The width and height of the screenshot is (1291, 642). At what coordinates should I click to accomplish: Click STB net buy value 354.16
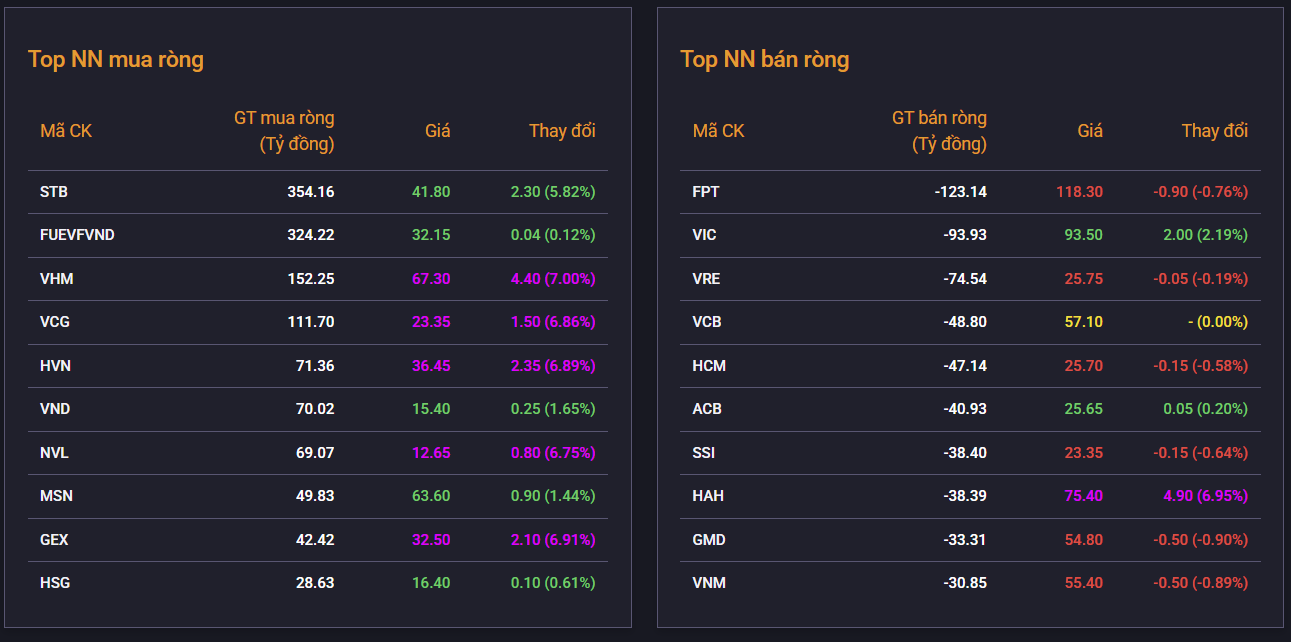pyautogui.click(x=310, y=192)
